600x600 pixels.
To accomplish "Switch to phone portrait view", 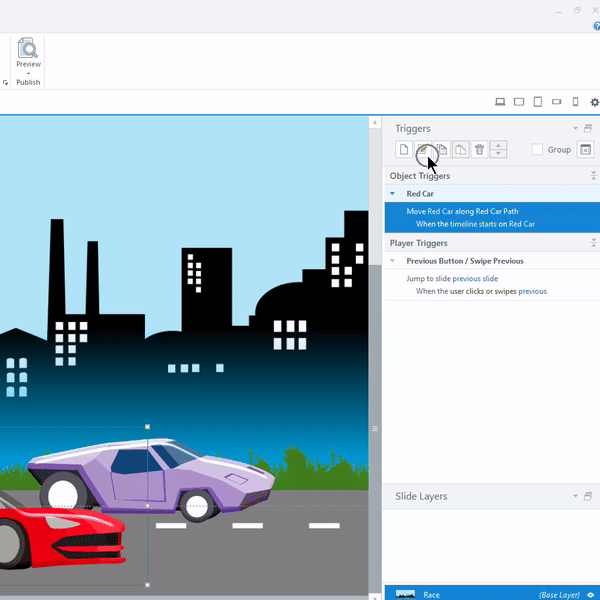I will 575,102.
